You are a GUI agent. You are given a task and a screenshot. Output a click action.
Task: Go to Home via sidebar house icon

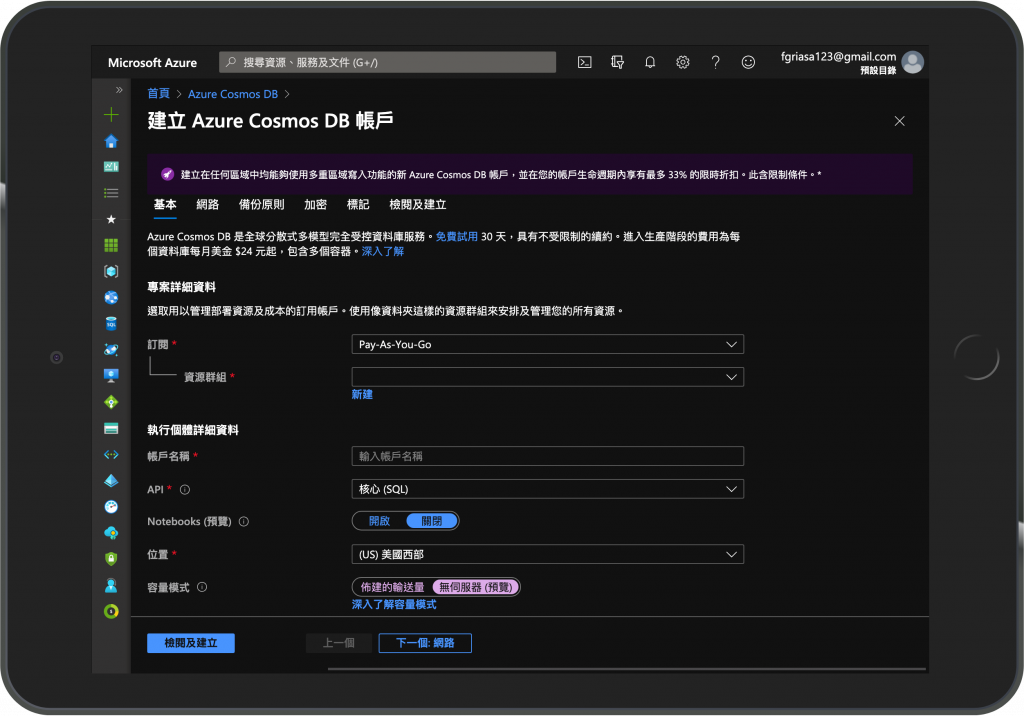pos(111,141)
